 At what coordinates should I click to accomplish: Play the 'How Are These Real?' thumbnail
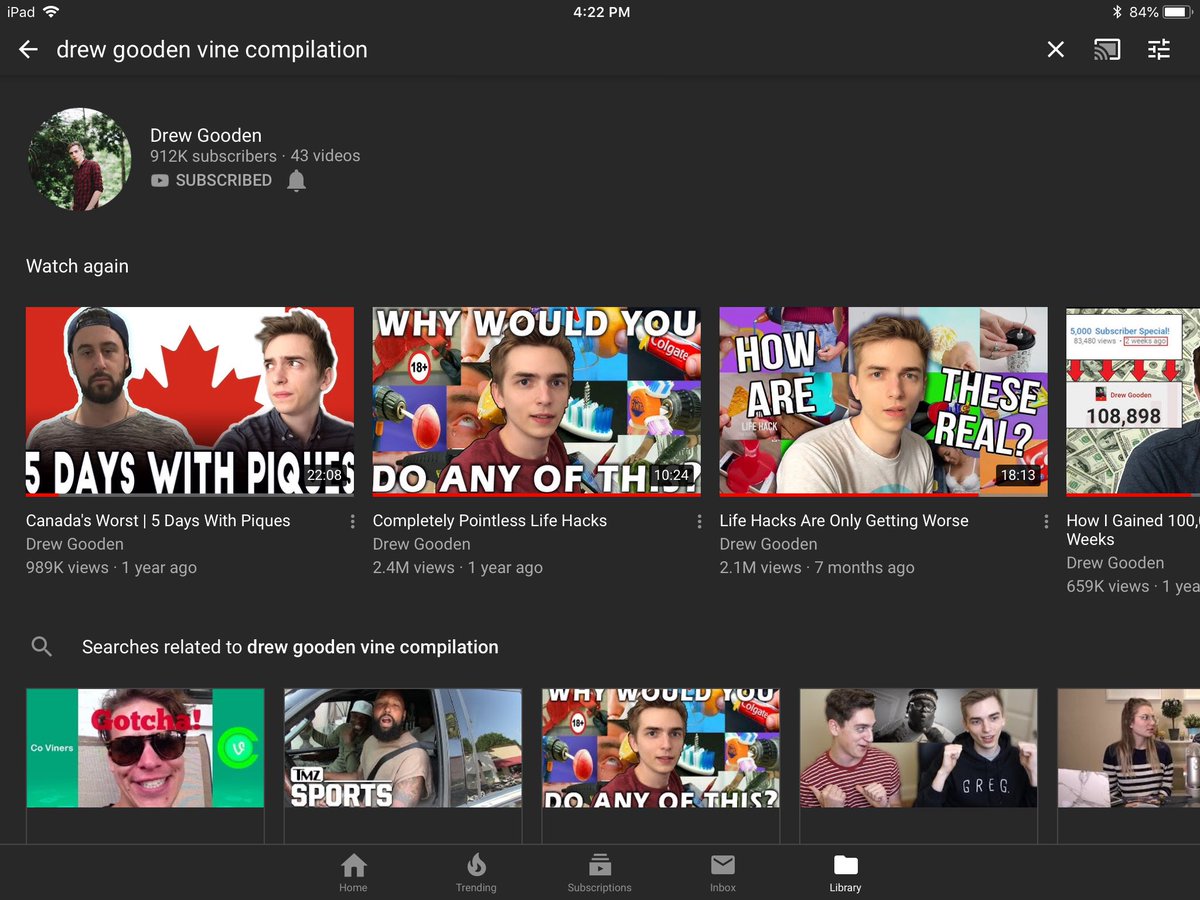[x=883, y=401]
